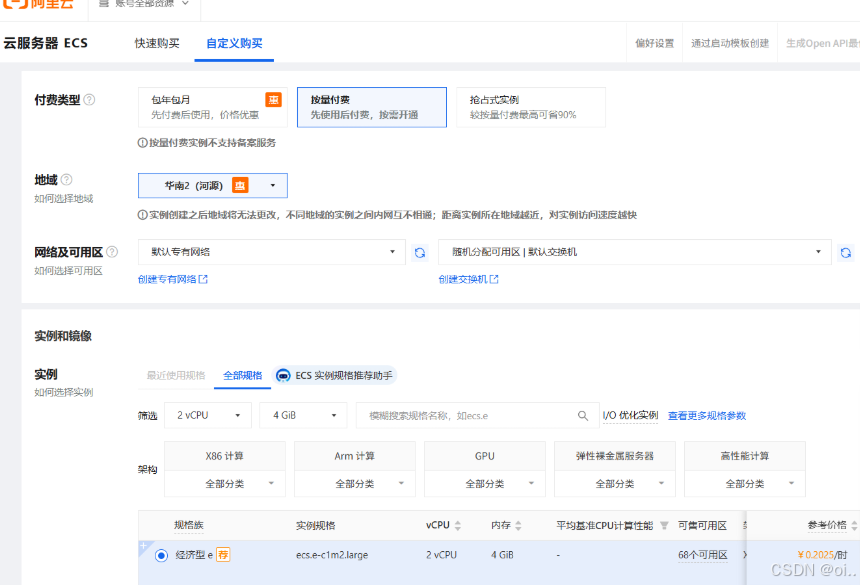The image size is (860, 585).
Task: Click 生成Open API button
Action: pos(822,43)
